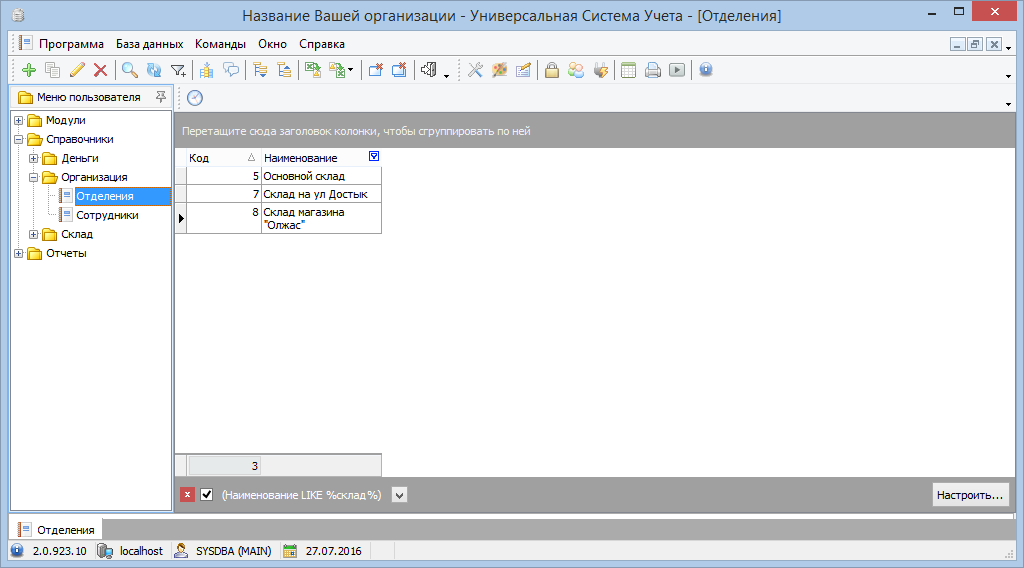Click the clock icon above the grid

click(195, 97)
